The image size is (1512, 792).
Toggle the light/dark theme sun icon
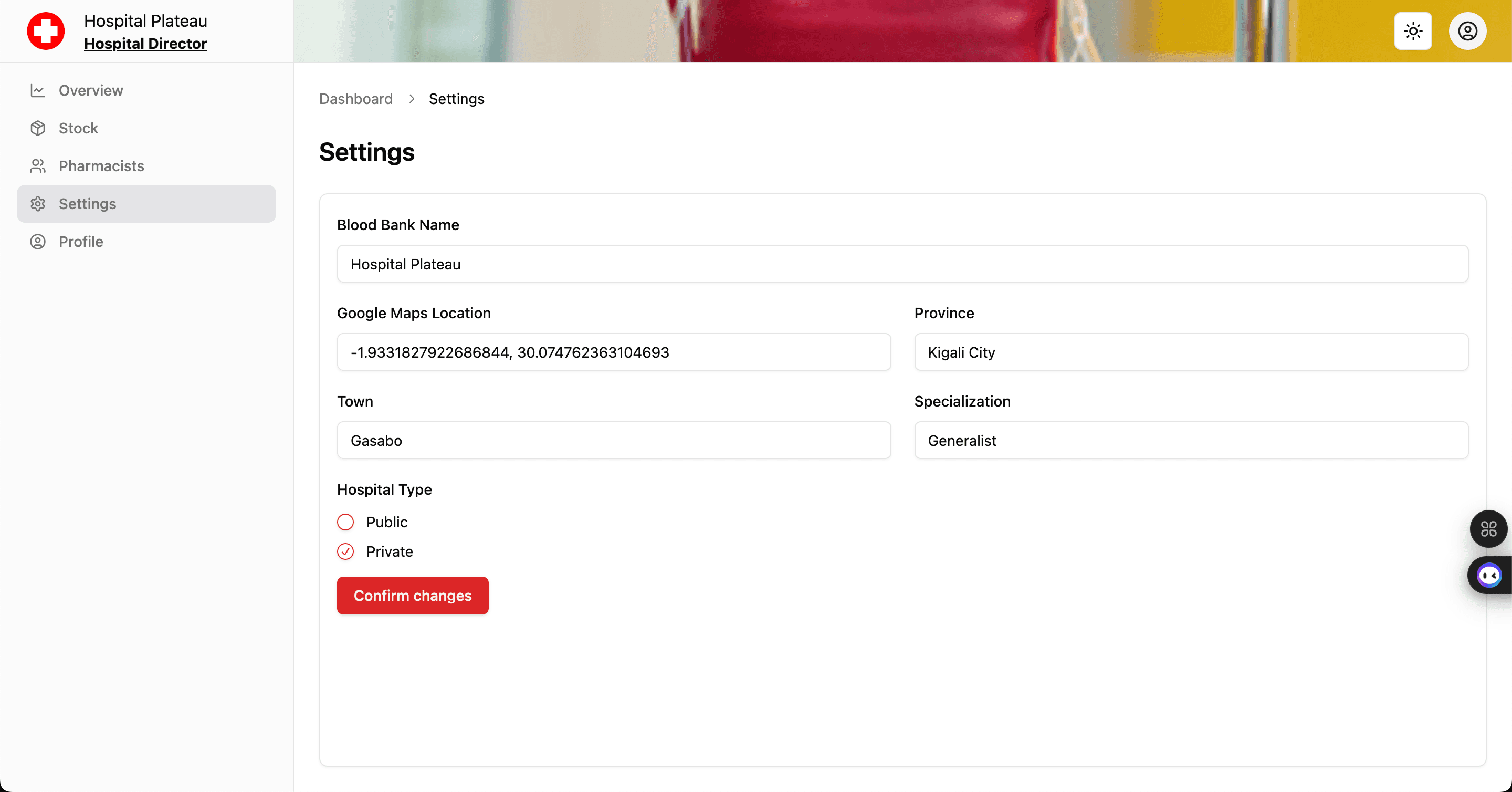click(x=1413, y=31)
